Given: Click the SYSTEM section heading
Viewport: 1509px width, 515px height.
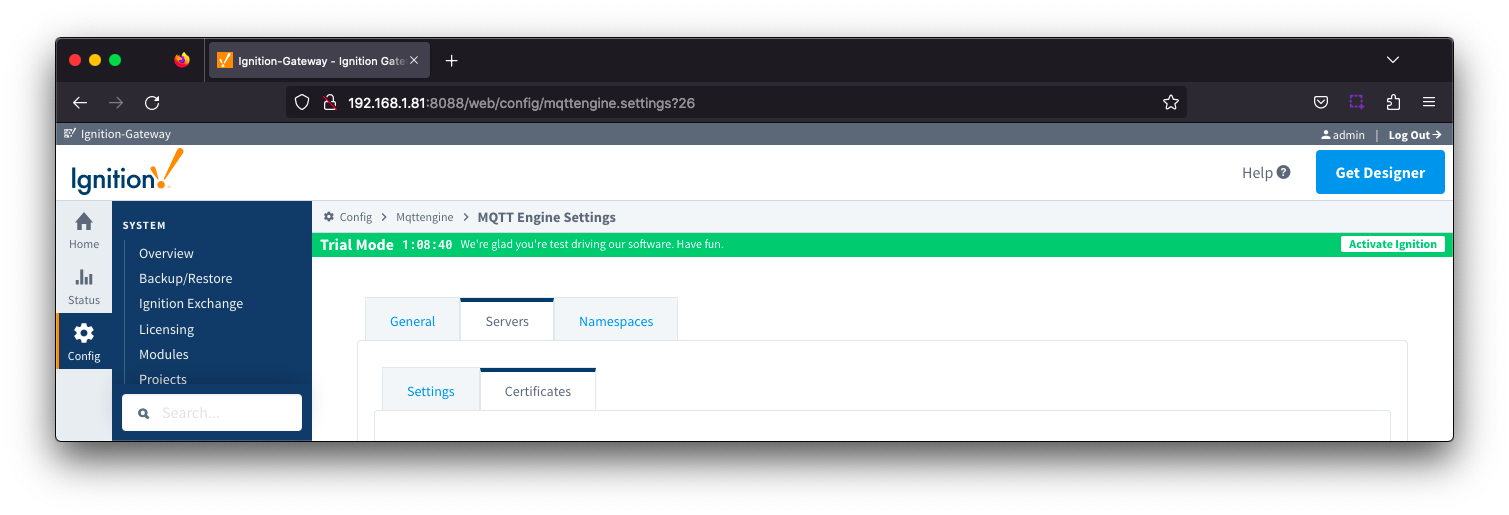Looking at the screenshot, I should 144,226.
